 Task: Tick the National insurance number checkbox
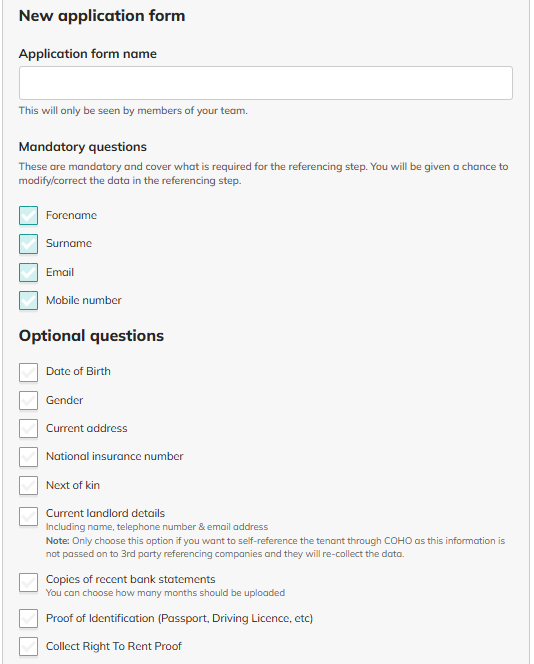28,457
